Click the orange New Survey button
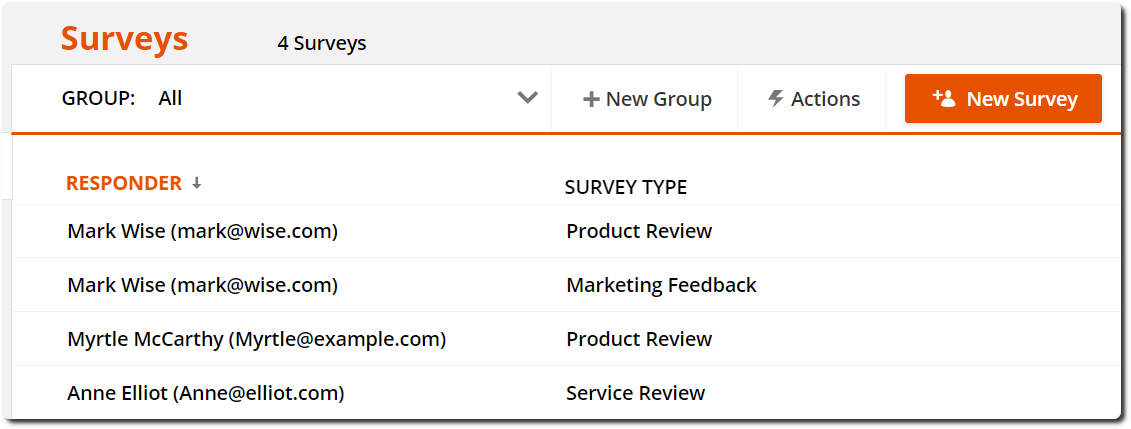Image resolution: width=1131 pixels, height=429 pixels. 1003,98
